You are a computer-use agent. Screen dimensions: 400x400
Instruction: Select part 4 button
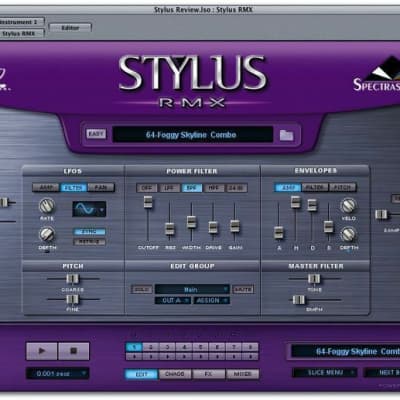pyautogui.click(x=184, y=347)
